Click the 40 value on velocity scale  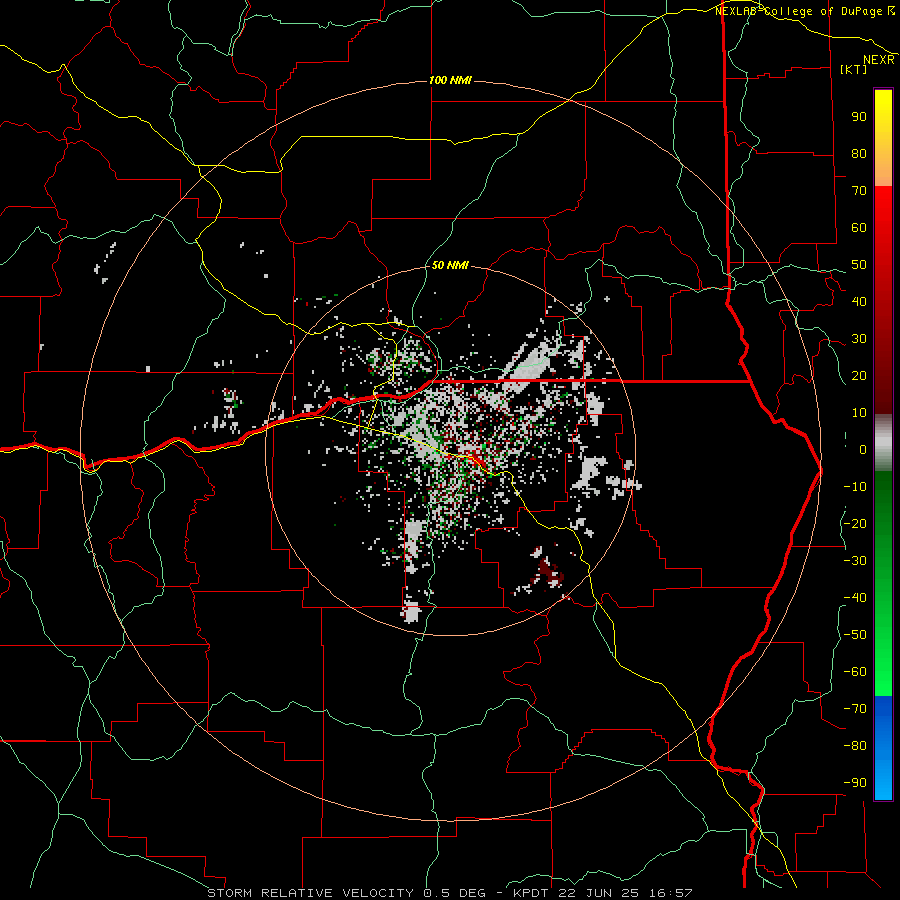[x=859, y=302]
